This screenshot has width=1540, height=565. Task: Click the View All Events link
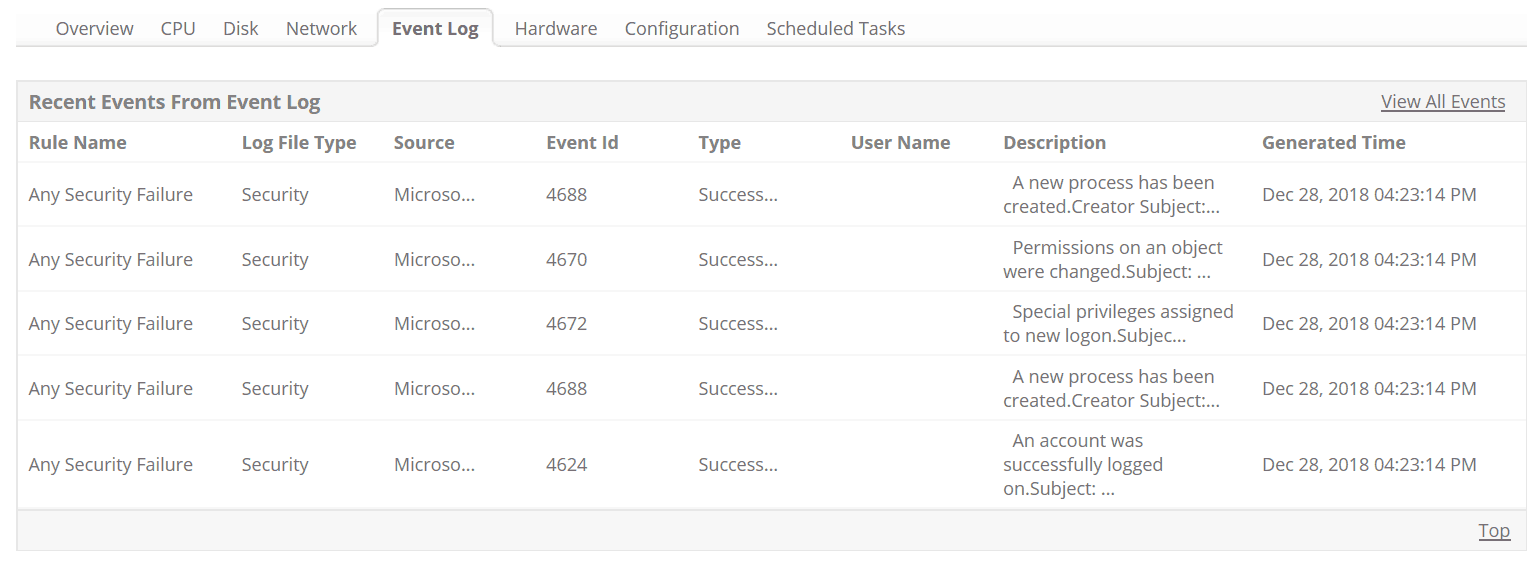pos(1442,102)
